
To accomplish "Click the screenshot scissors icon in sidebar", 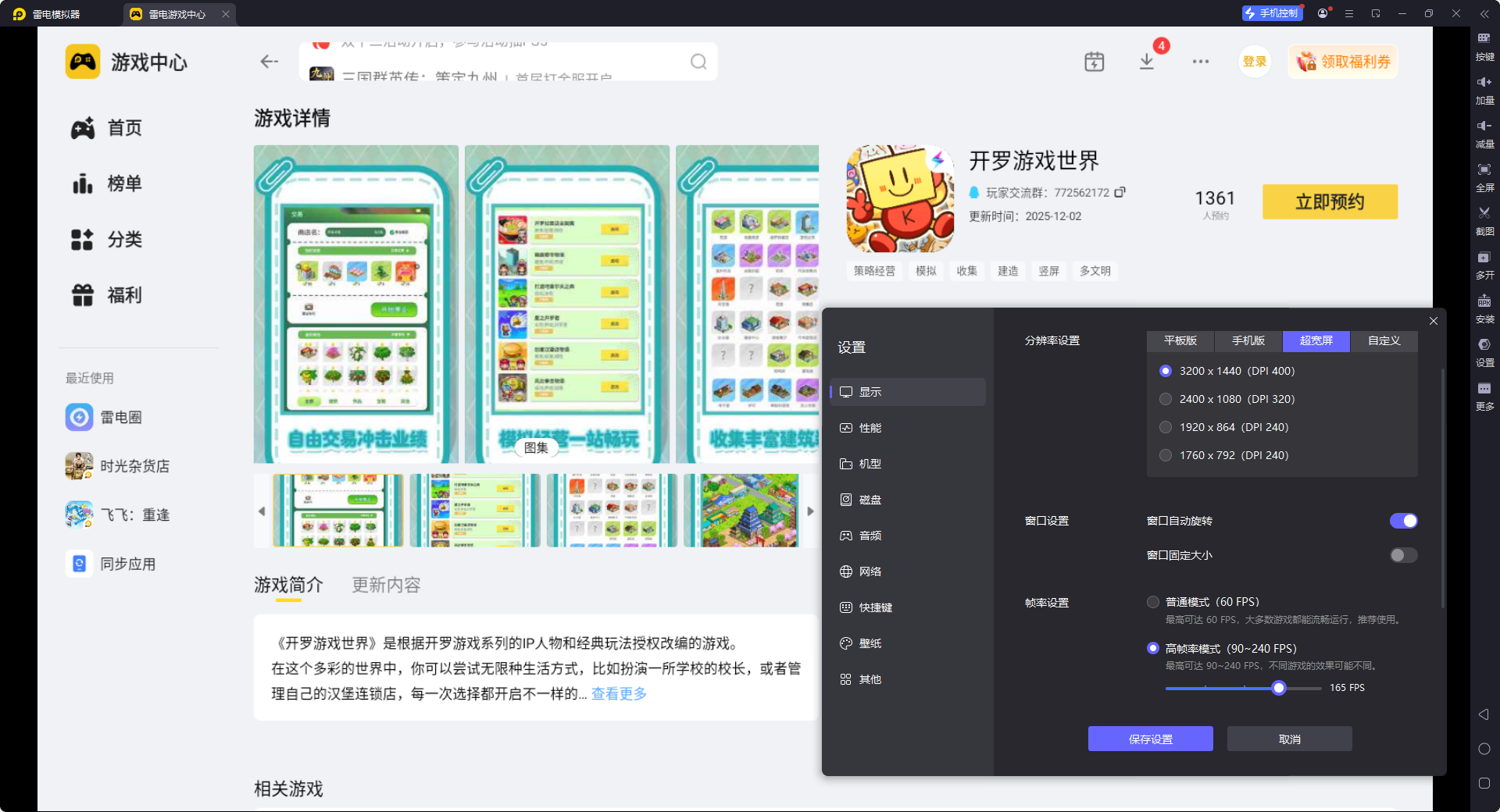I will tap(1484, 213).
